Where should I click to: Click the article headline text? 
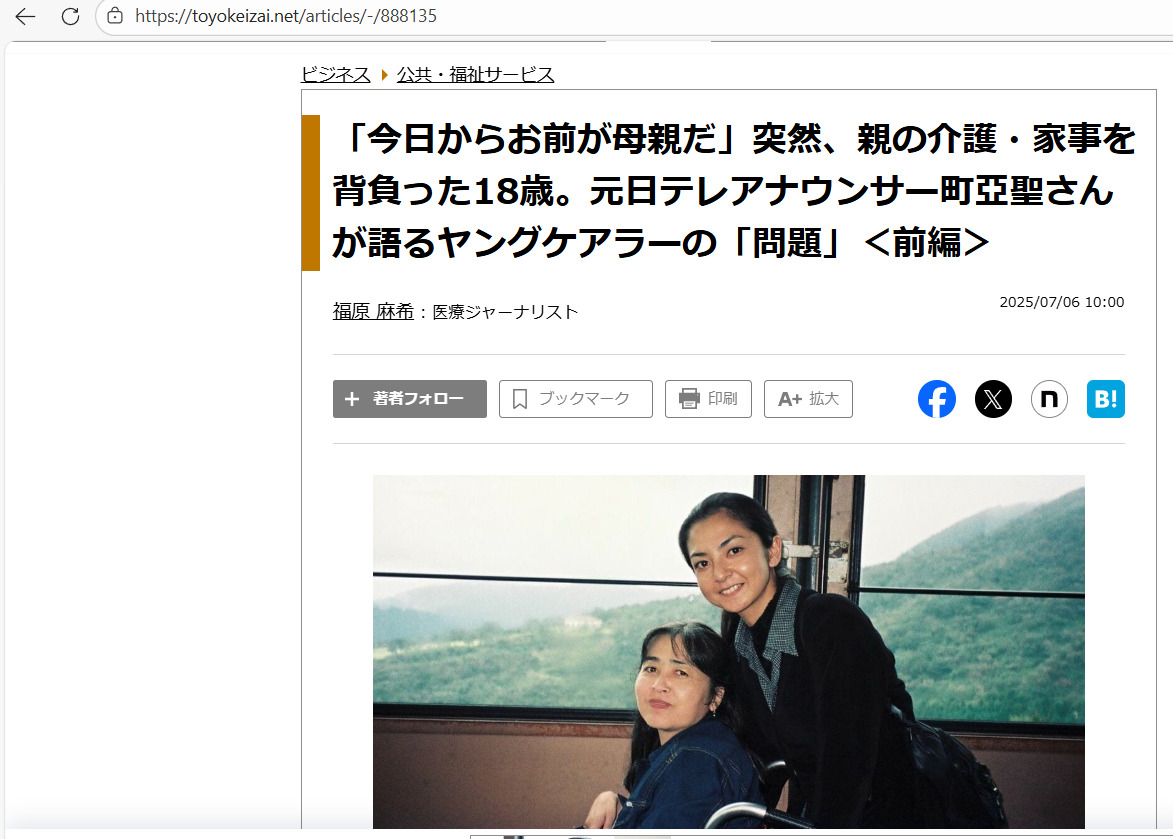734,191
